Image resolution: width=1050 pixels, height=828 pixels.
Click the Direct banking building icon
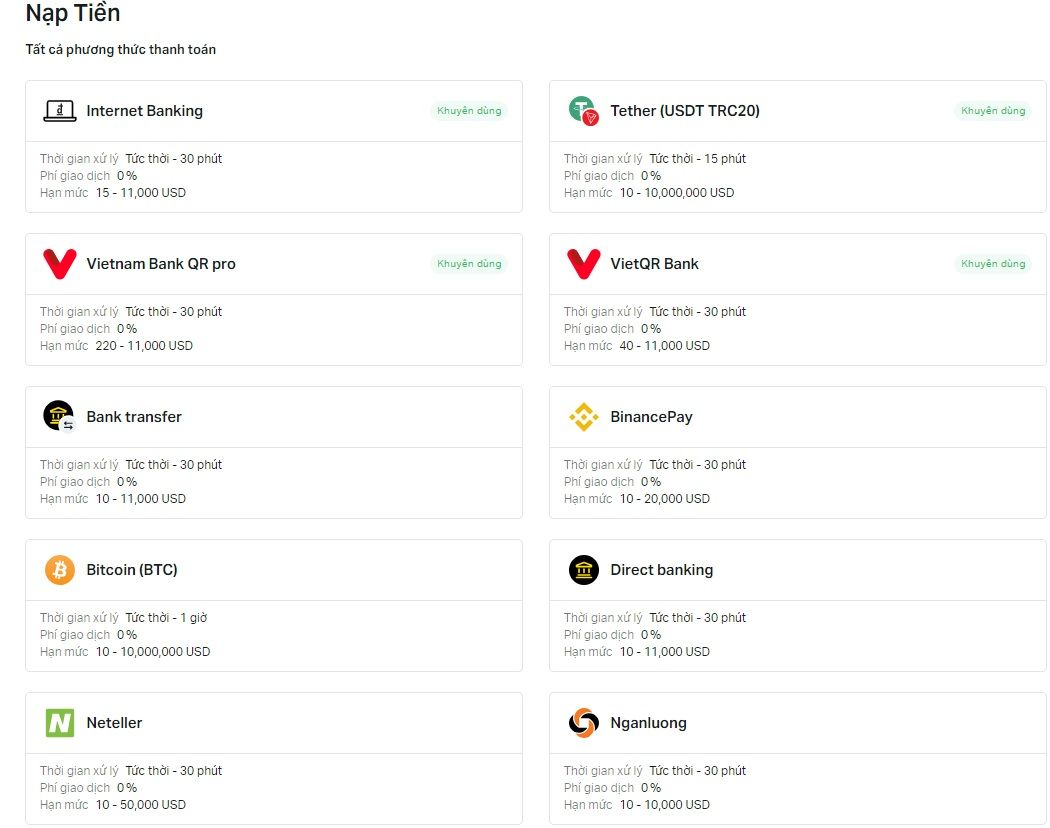point(583,569)
